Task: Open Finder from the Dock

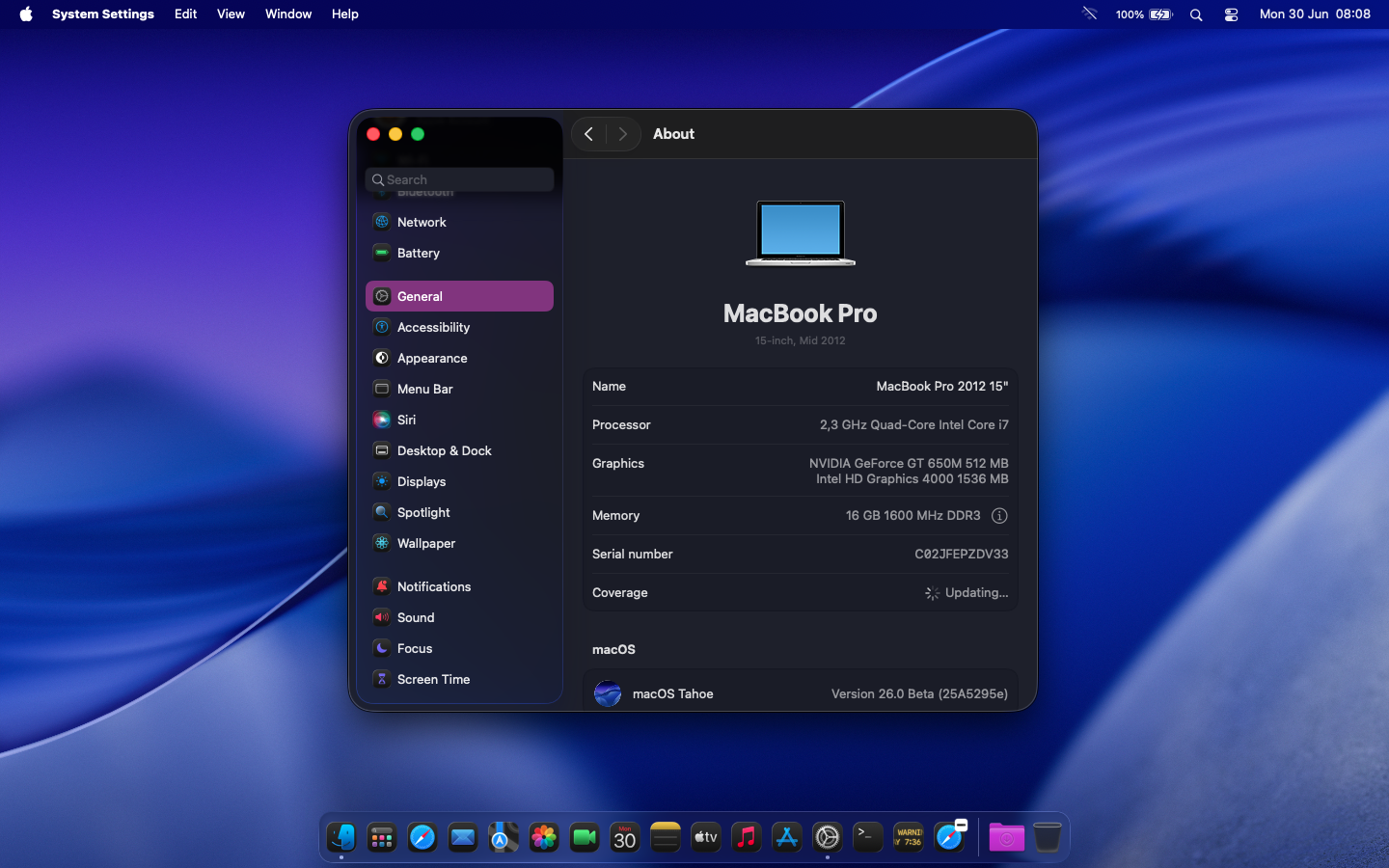Action: 341,837
